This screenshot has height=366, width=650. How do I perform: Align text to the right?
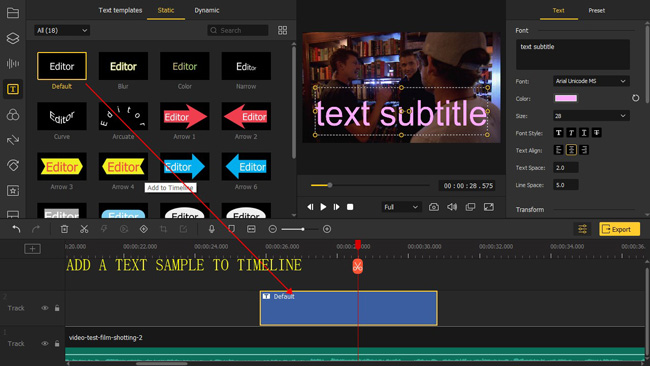point(584,150)
